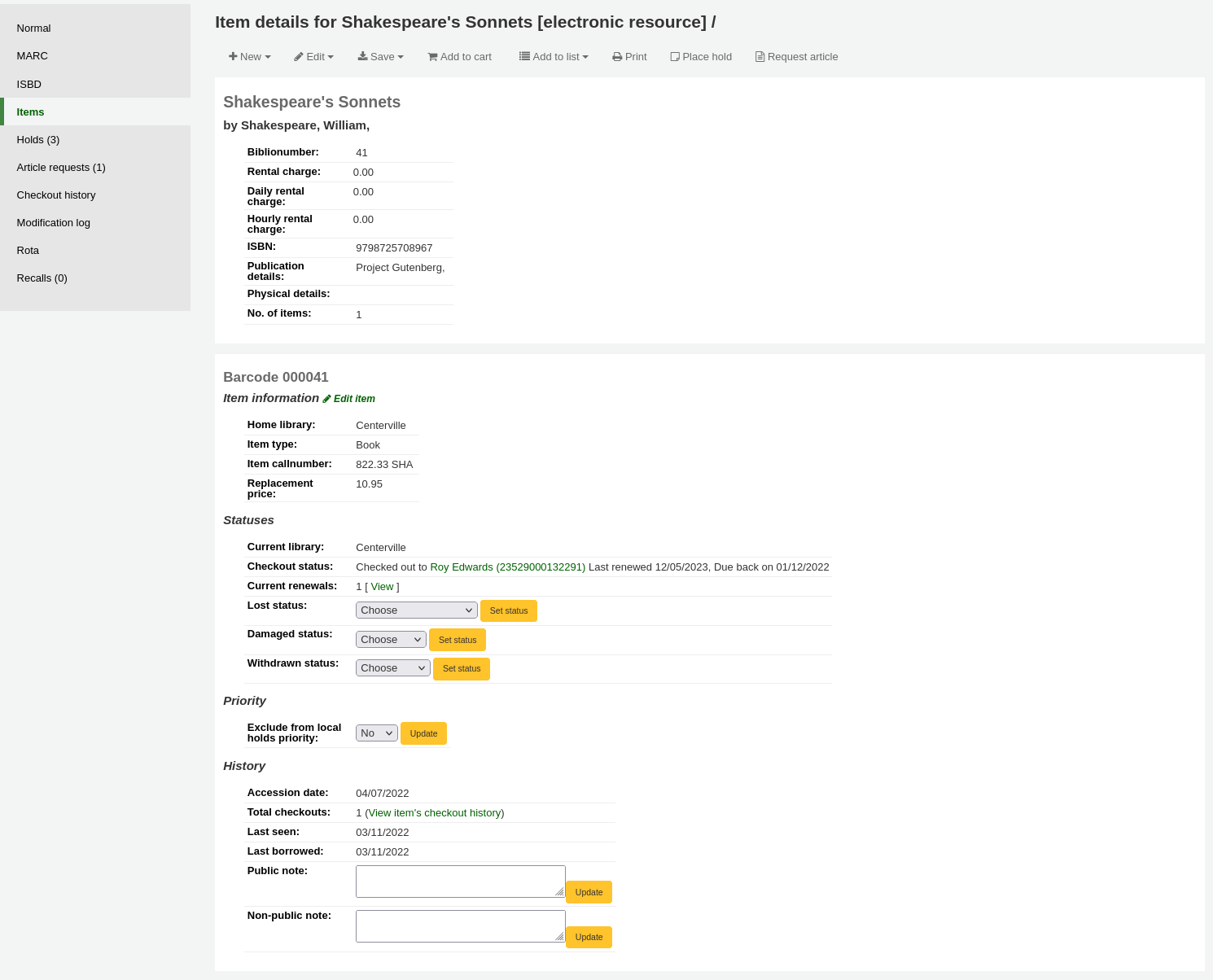Open the Add to list dropdown

(554, 57)
